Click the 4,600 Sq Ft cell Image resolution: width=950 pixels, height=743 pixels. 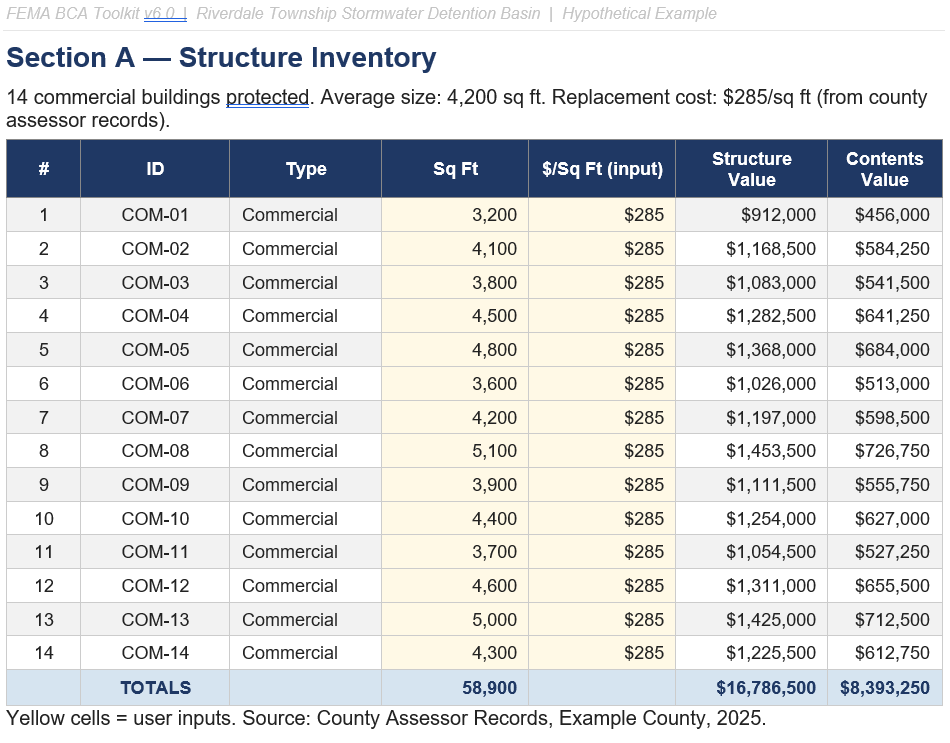(455, 586)
